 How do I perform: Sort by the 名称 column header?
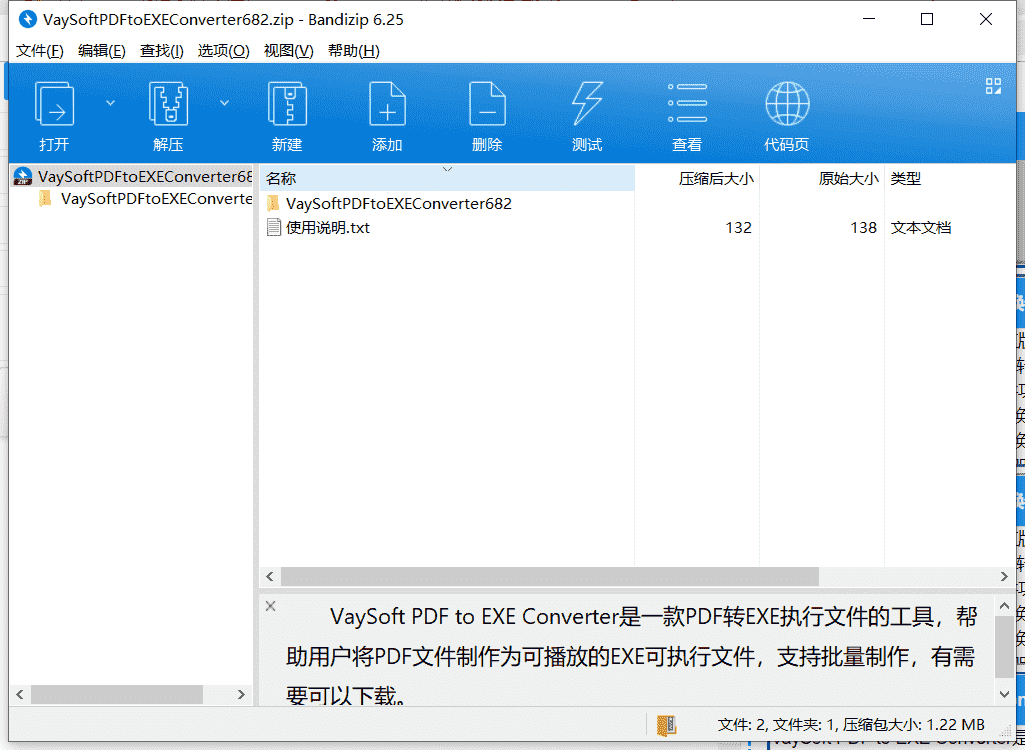pyautogui.click(x=447, y=179)
